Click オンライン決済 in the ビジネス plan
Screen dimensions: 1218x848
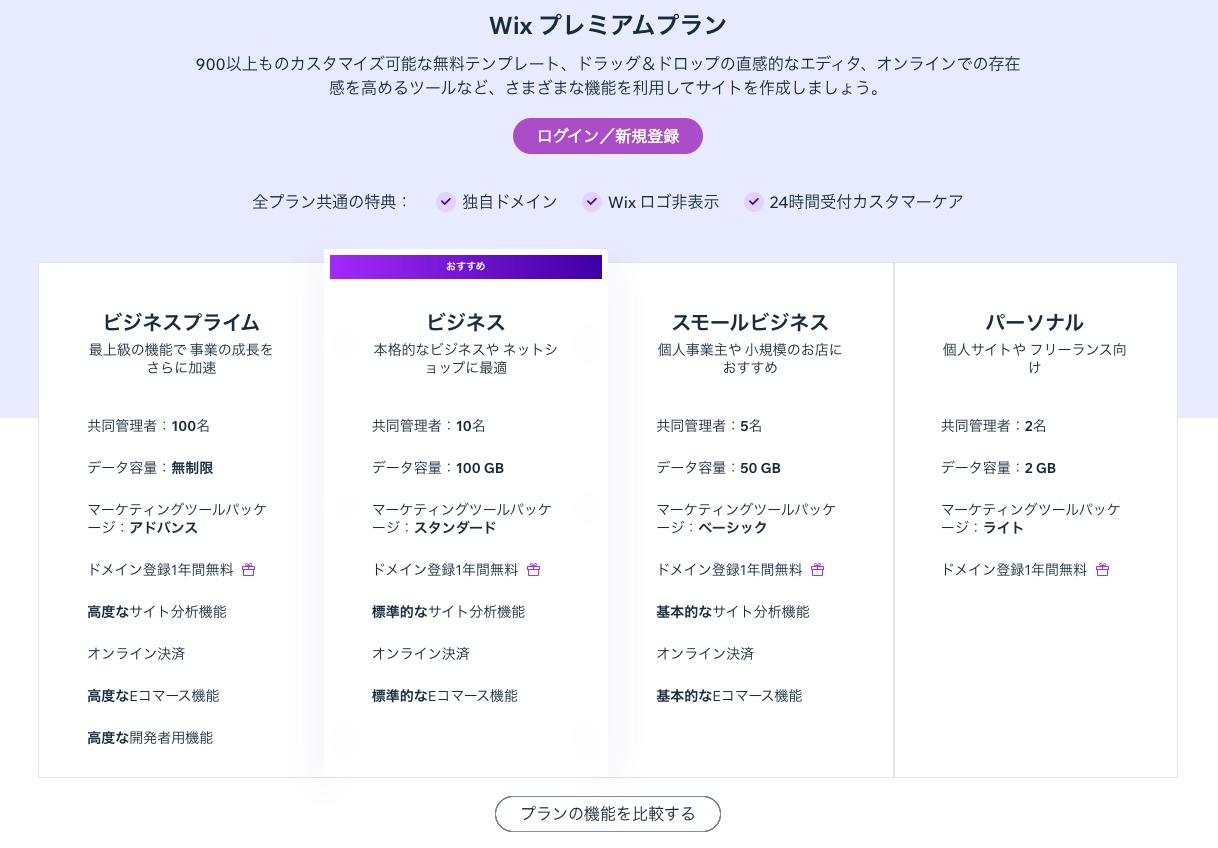[421, 653]
